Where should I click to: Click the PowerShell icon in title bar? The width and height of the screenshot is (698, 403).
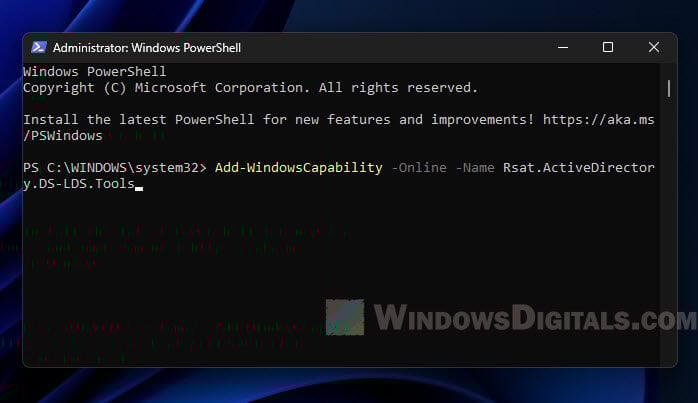point(39,47)
